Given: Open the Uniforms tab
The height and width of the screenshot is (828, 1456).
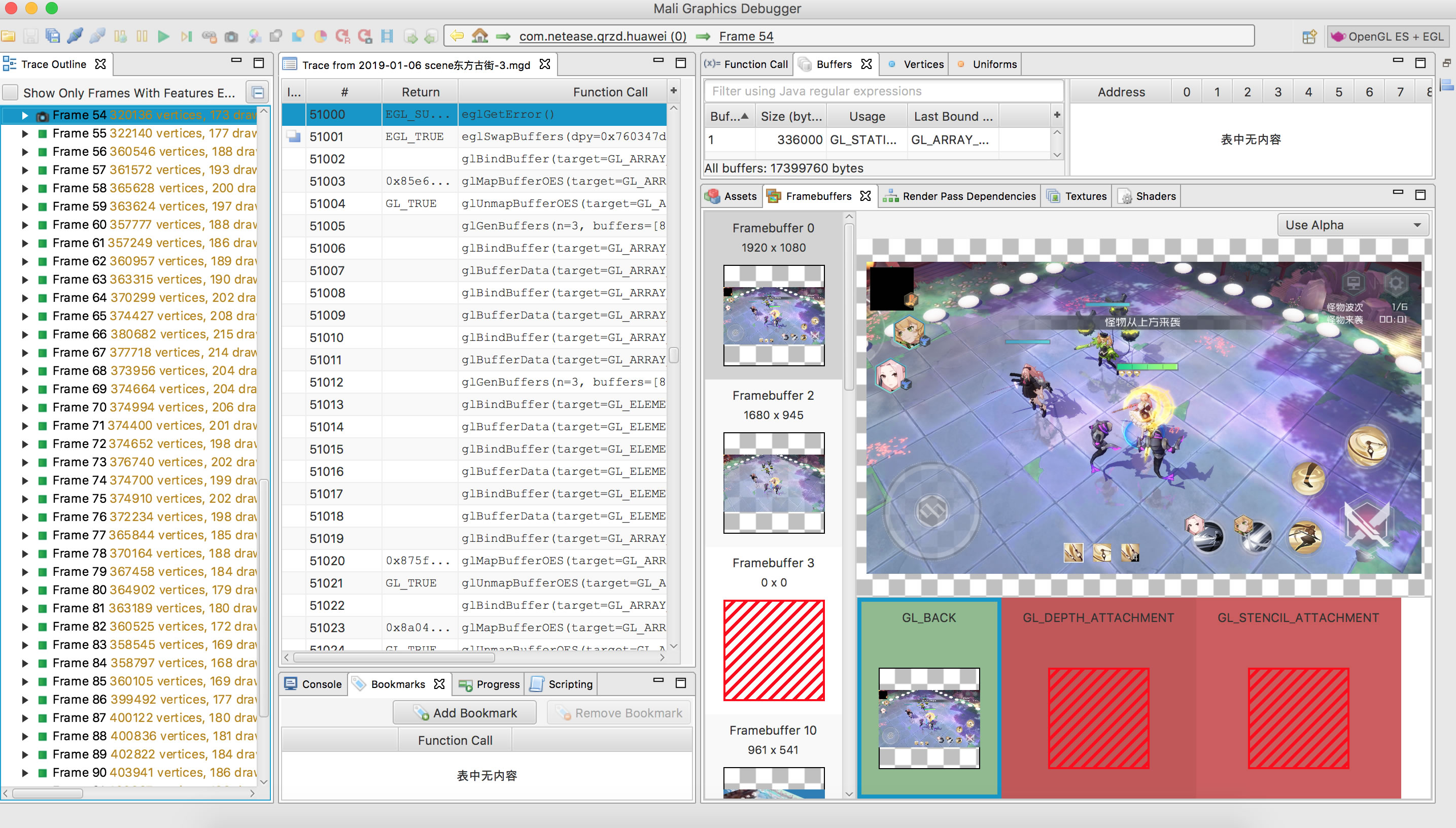Looking at the screenshot, I should [987, 64].
